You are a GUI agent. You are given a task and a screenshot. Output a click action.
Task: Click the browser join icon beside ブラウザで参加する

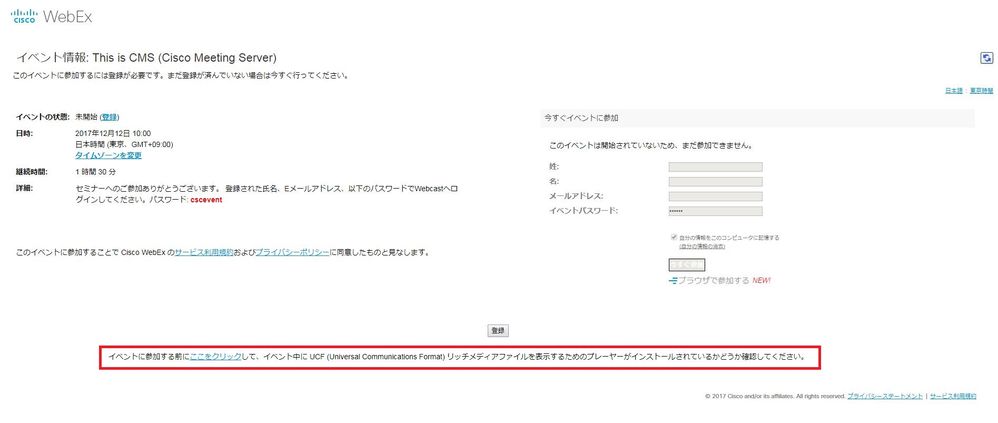point(673,281)
